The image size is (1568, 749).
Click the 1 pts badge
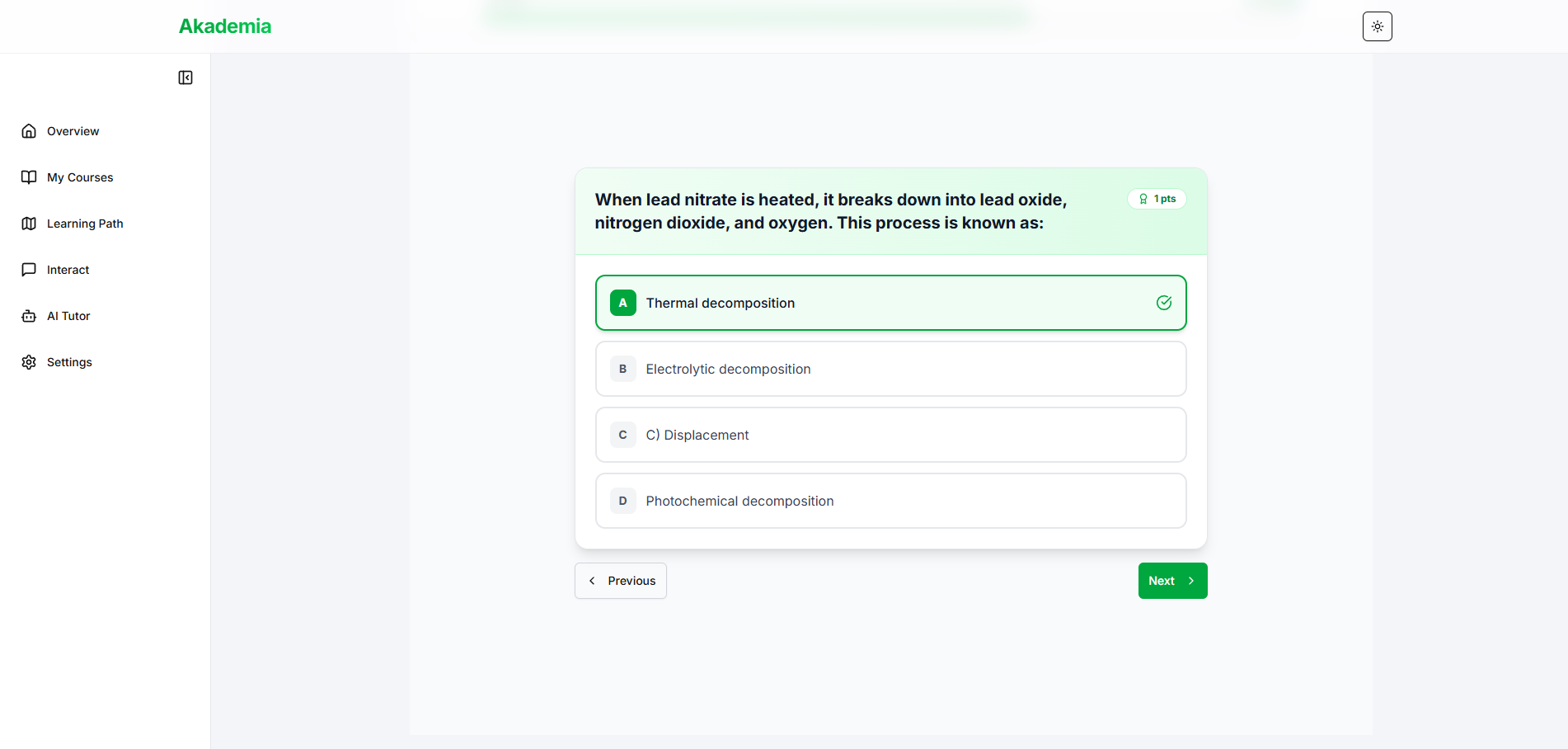[x=1157, y=199]
